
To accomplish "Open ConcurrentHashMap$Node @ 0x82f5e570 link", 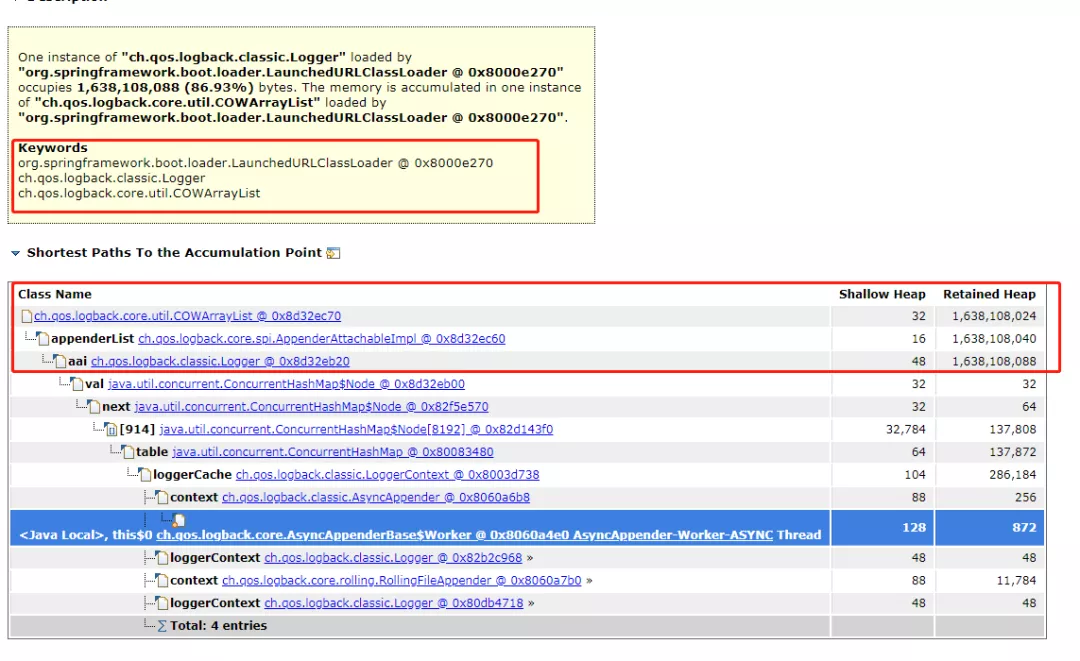I will tap(311, 407).
